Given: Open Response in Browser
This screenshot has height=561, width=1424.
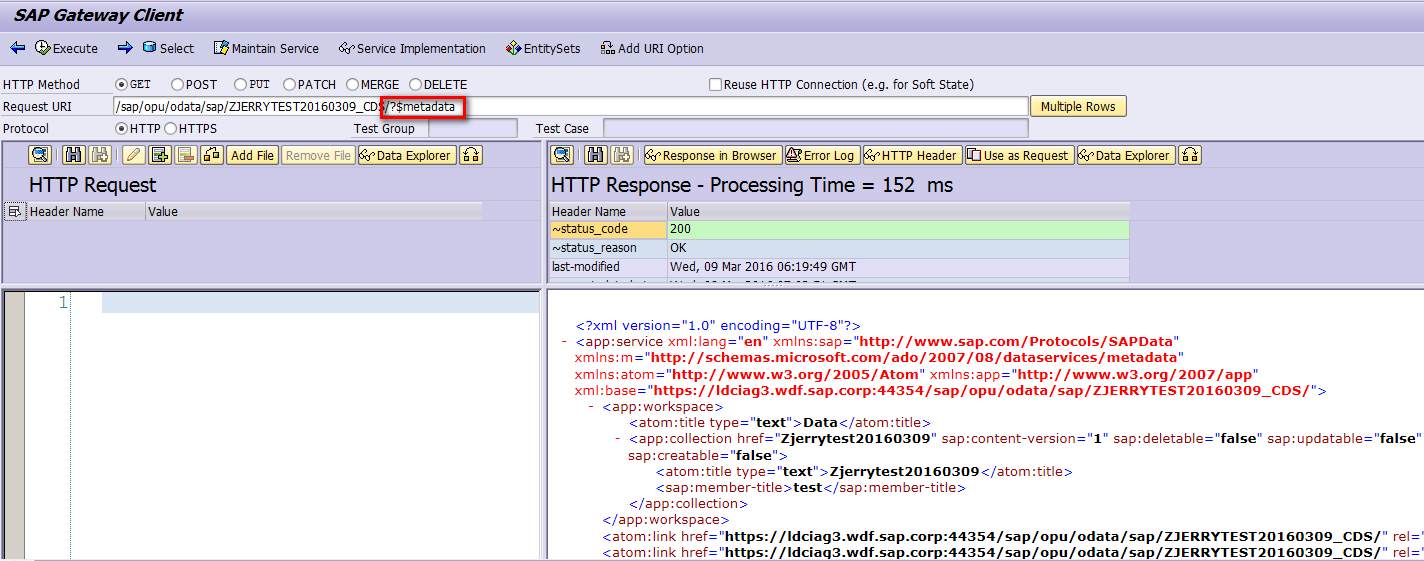Looking at the screenshot, I should [x=711, y=155].
